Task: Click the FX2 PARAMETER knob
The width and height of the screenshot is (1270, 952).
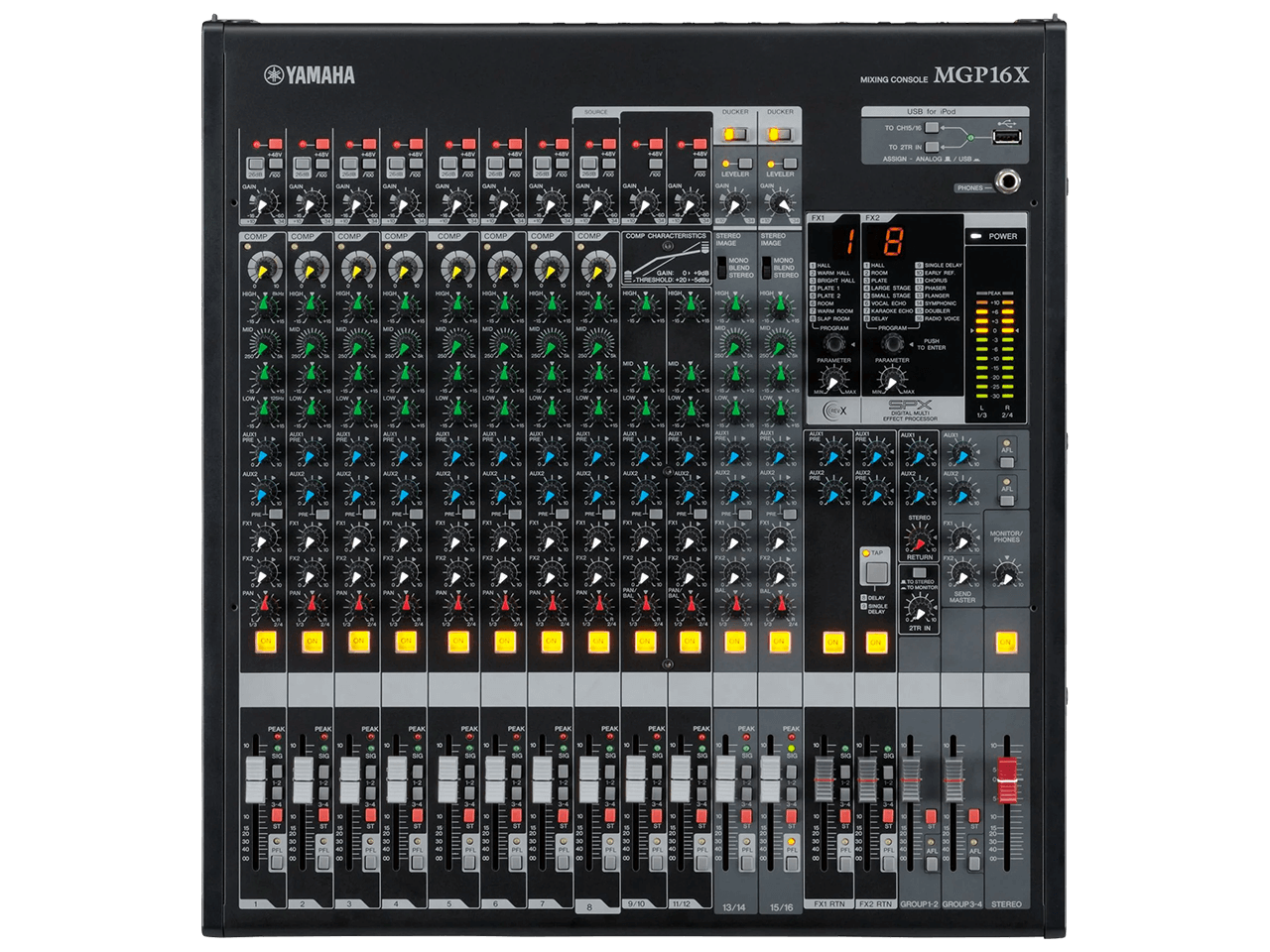Action: (x=892, y=380)
